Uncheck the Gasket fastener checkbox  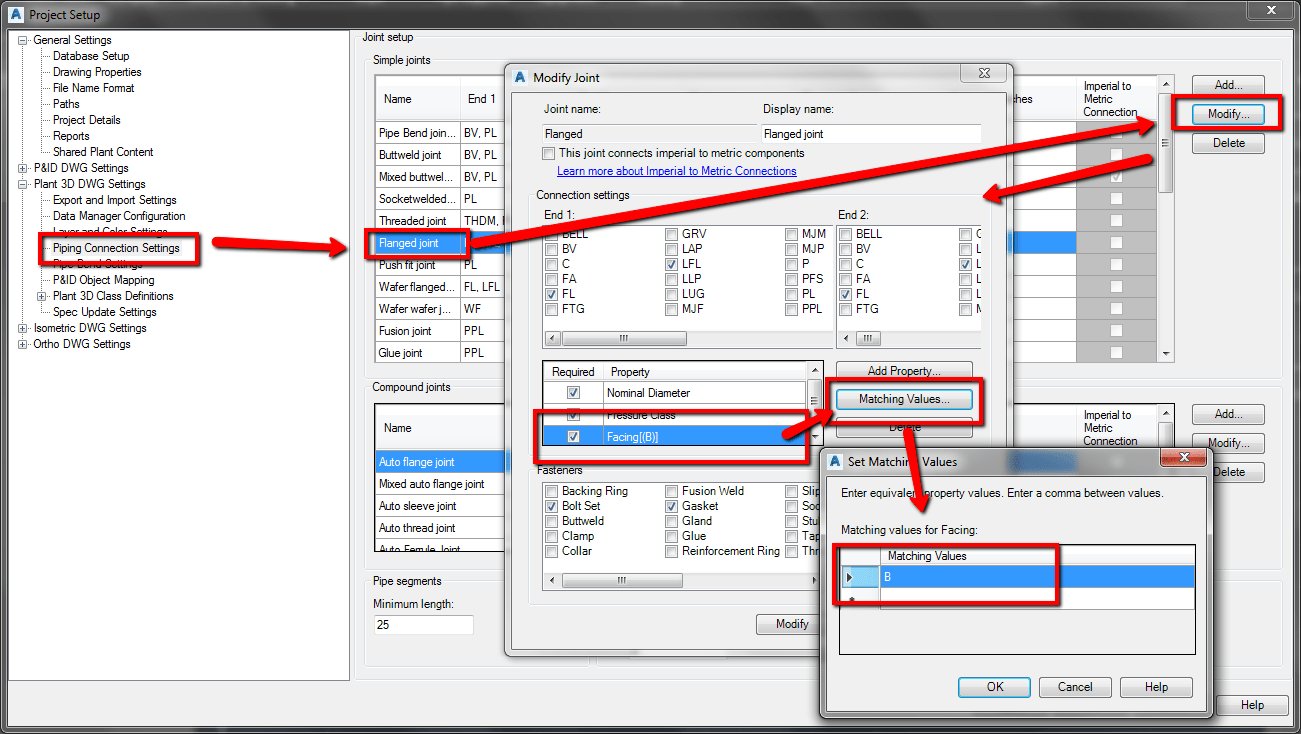tap(672, 506)
